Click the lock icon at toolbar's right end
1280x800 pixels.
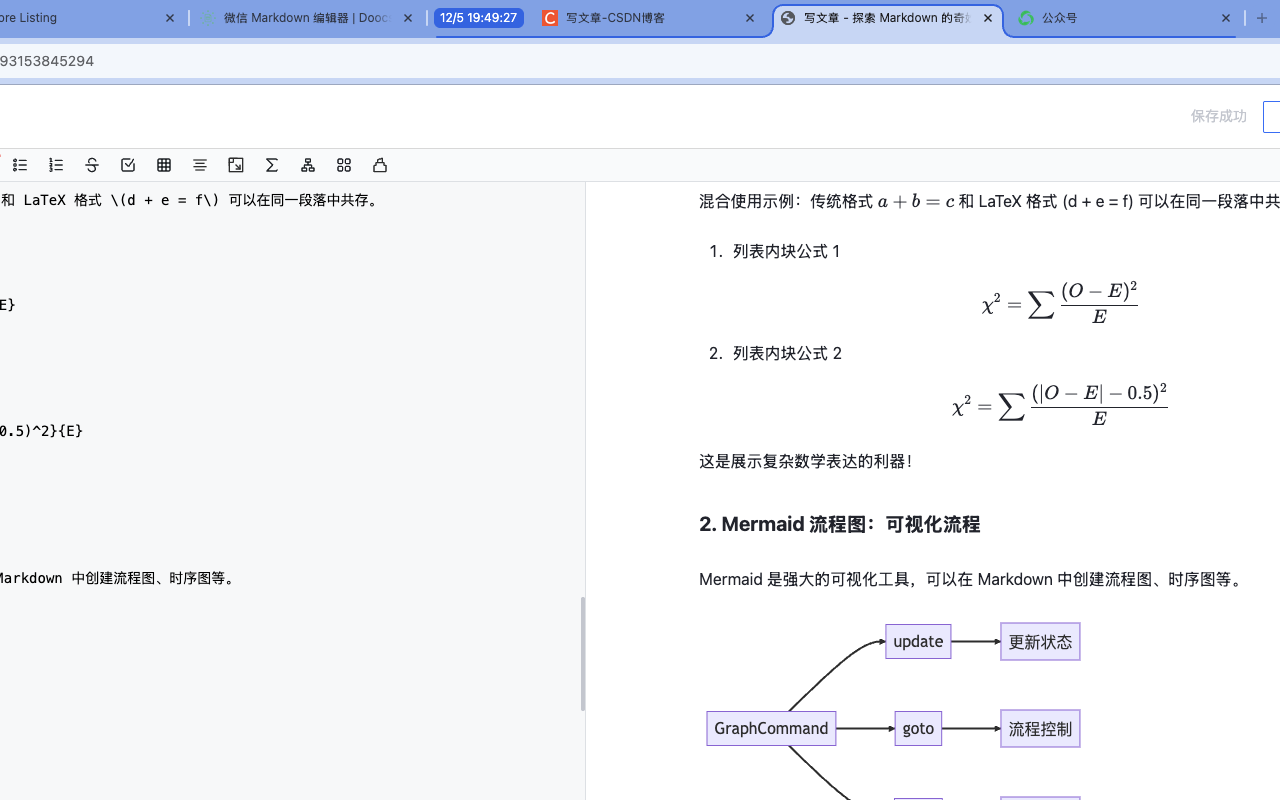click(x=379, y=165)
